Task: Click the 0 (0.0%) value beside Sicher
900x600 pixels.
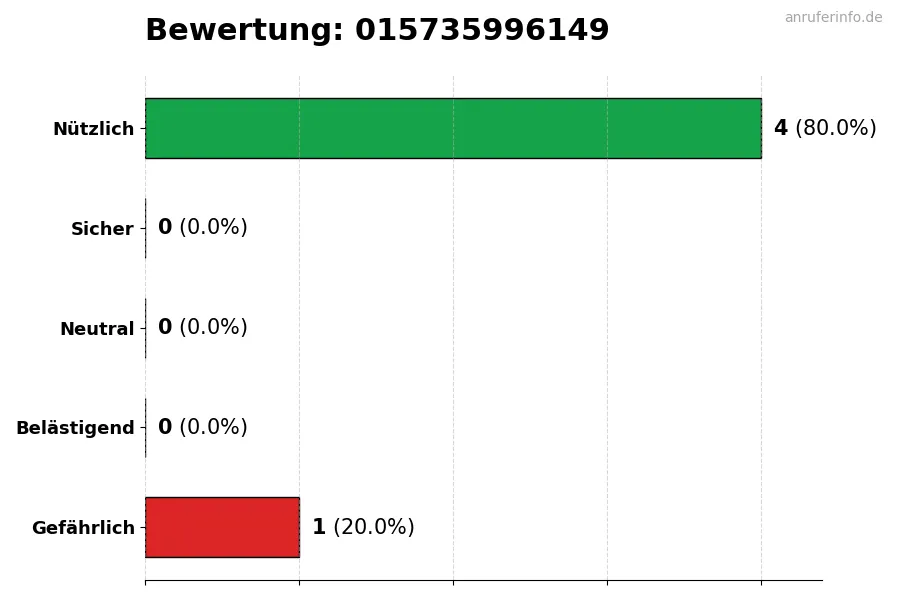Action: (x=202, y=227)
